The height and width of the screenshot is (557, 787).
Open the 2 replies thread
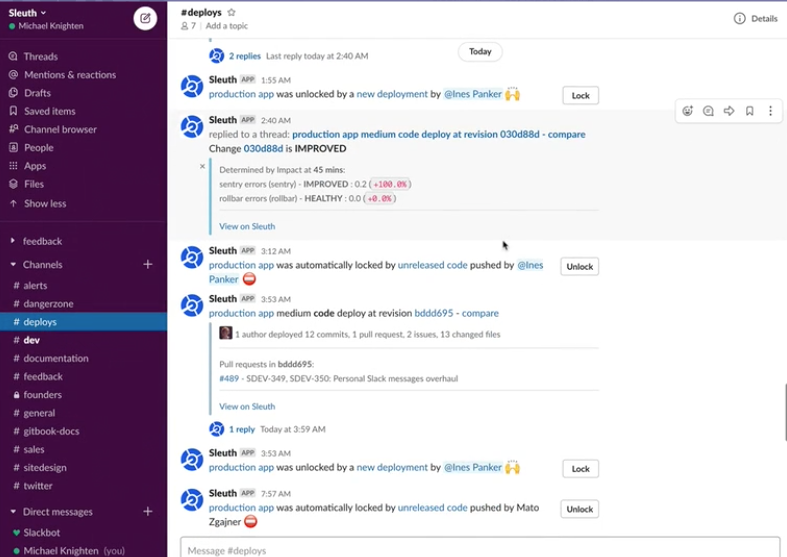point(244,56)
